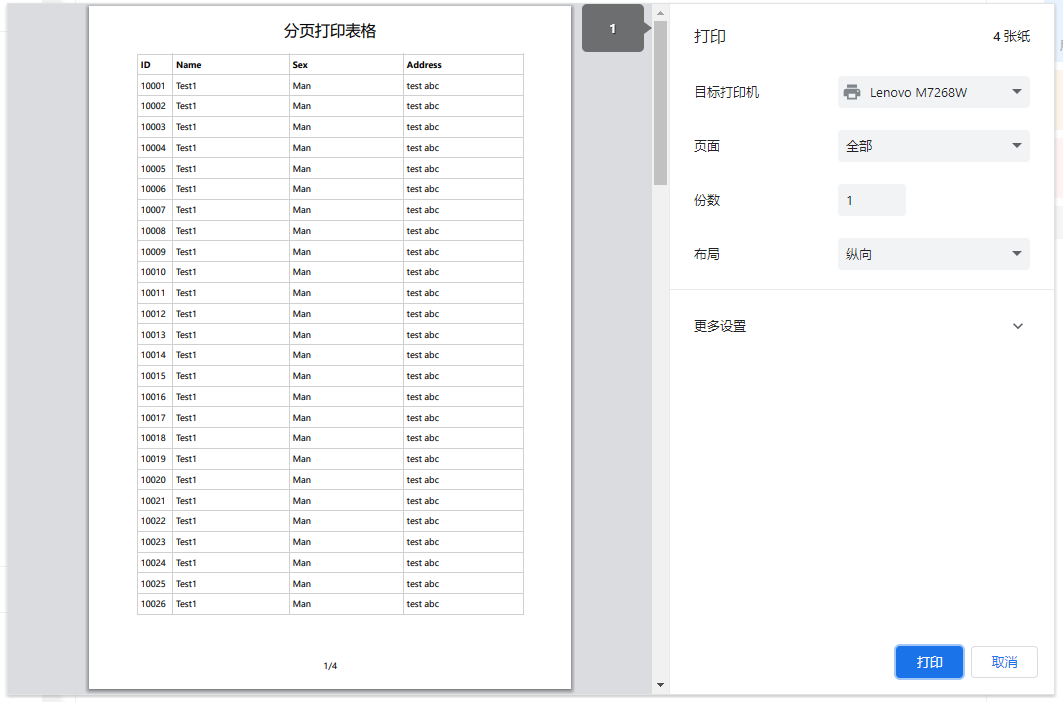Click the 分页打印表格 title in preview
Viewport: 1063px width, 702px height.
[330, 31]
